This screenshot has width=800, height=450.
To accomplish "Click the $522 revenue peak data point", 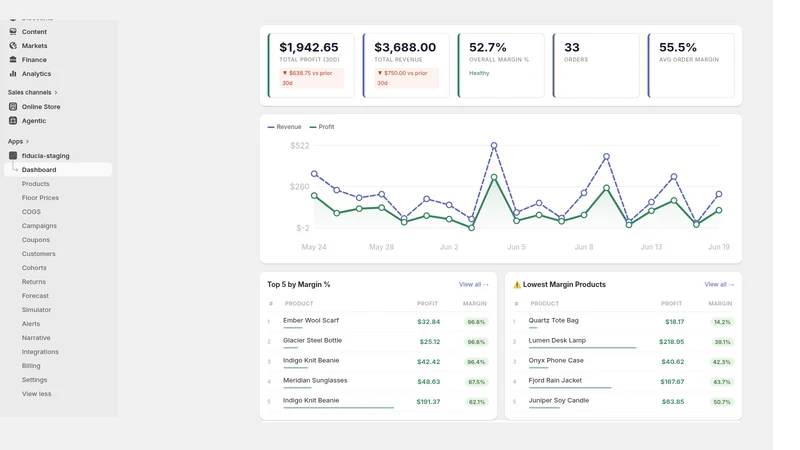I will tap(494, 146).
